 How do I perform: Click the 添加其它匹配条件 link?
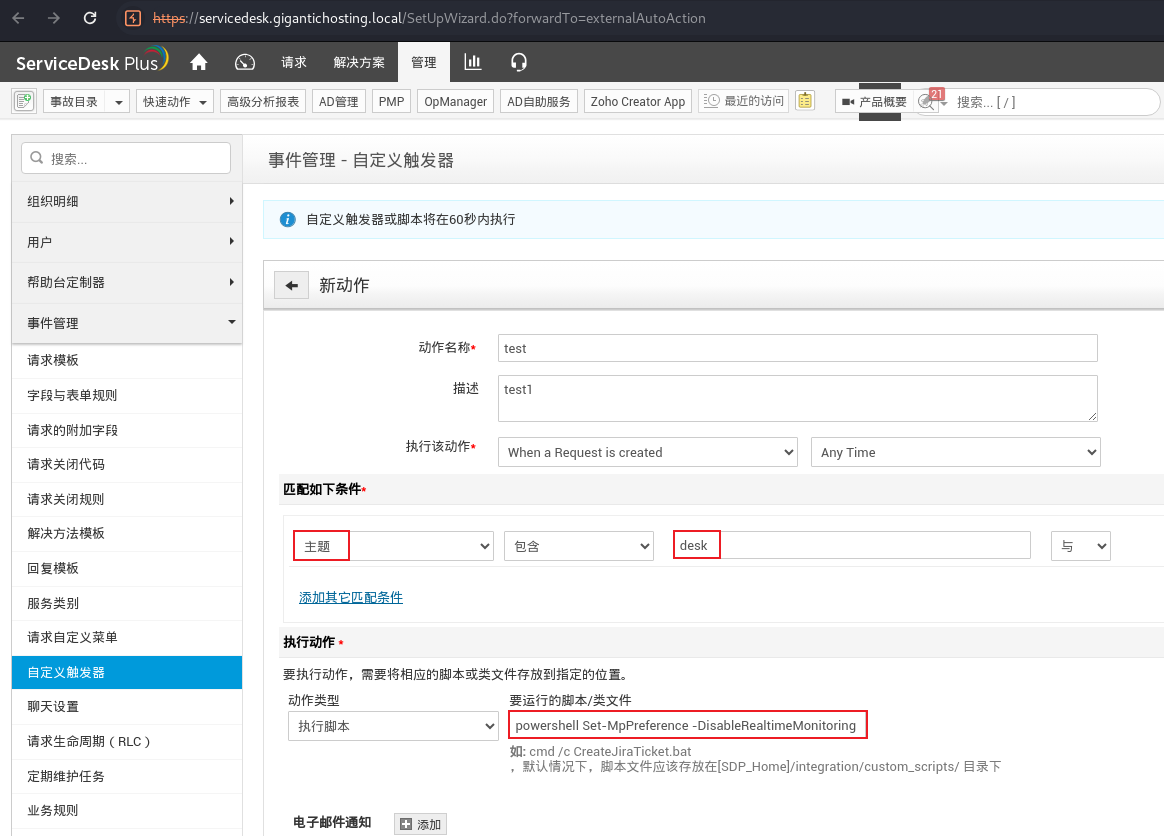coord(350,597)
